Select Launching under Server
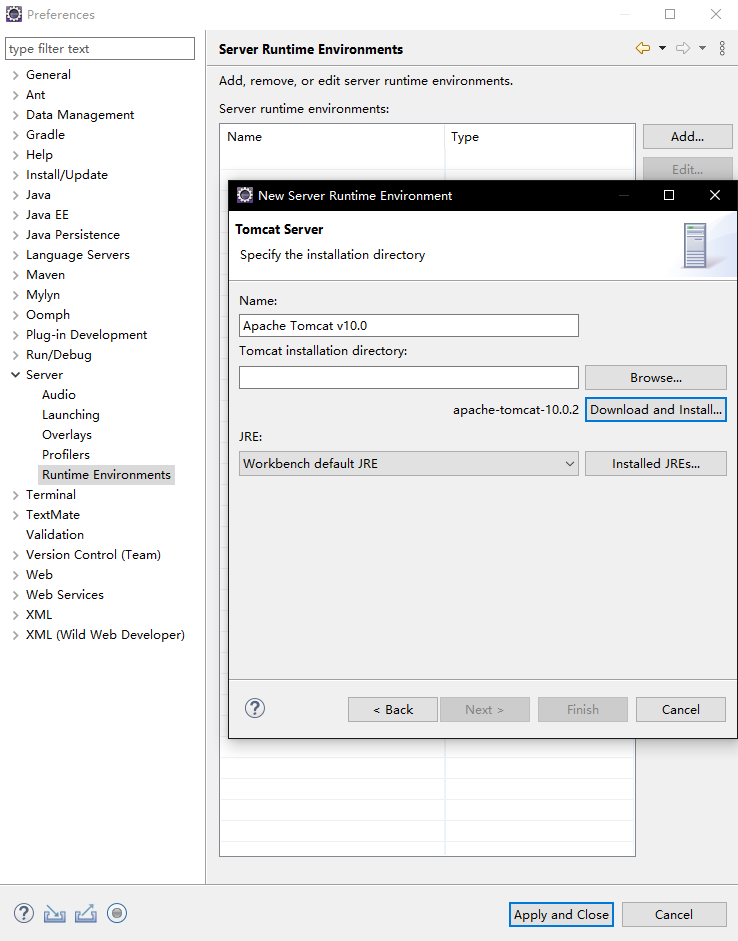Screen dimensions: 738x941 click(x=71, y=415)
